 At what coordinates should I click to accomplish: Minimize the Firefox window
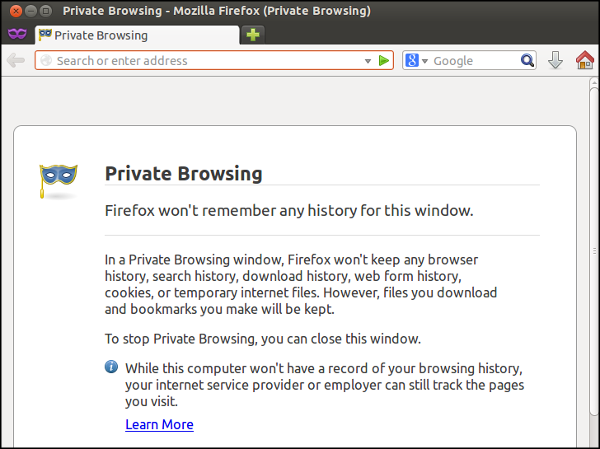29,11
